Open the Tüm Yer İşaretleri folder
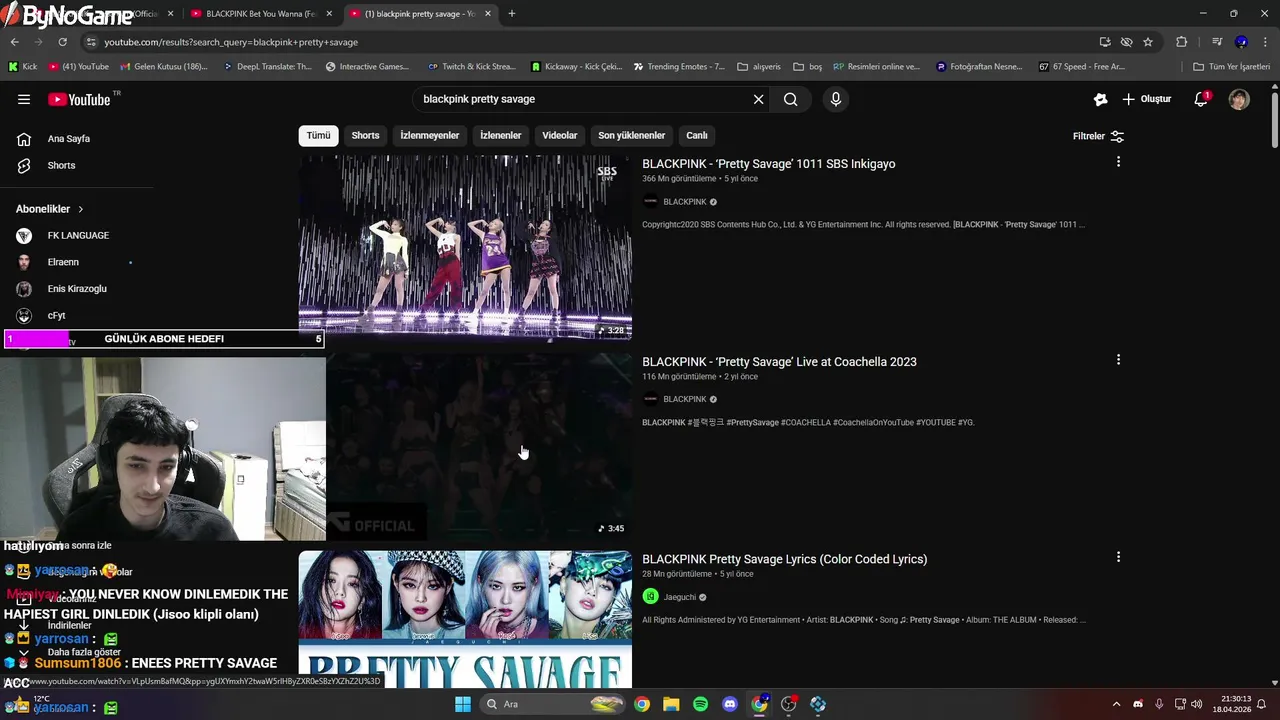Screen dimensions: 1280x720 (x=1231, y=67)
